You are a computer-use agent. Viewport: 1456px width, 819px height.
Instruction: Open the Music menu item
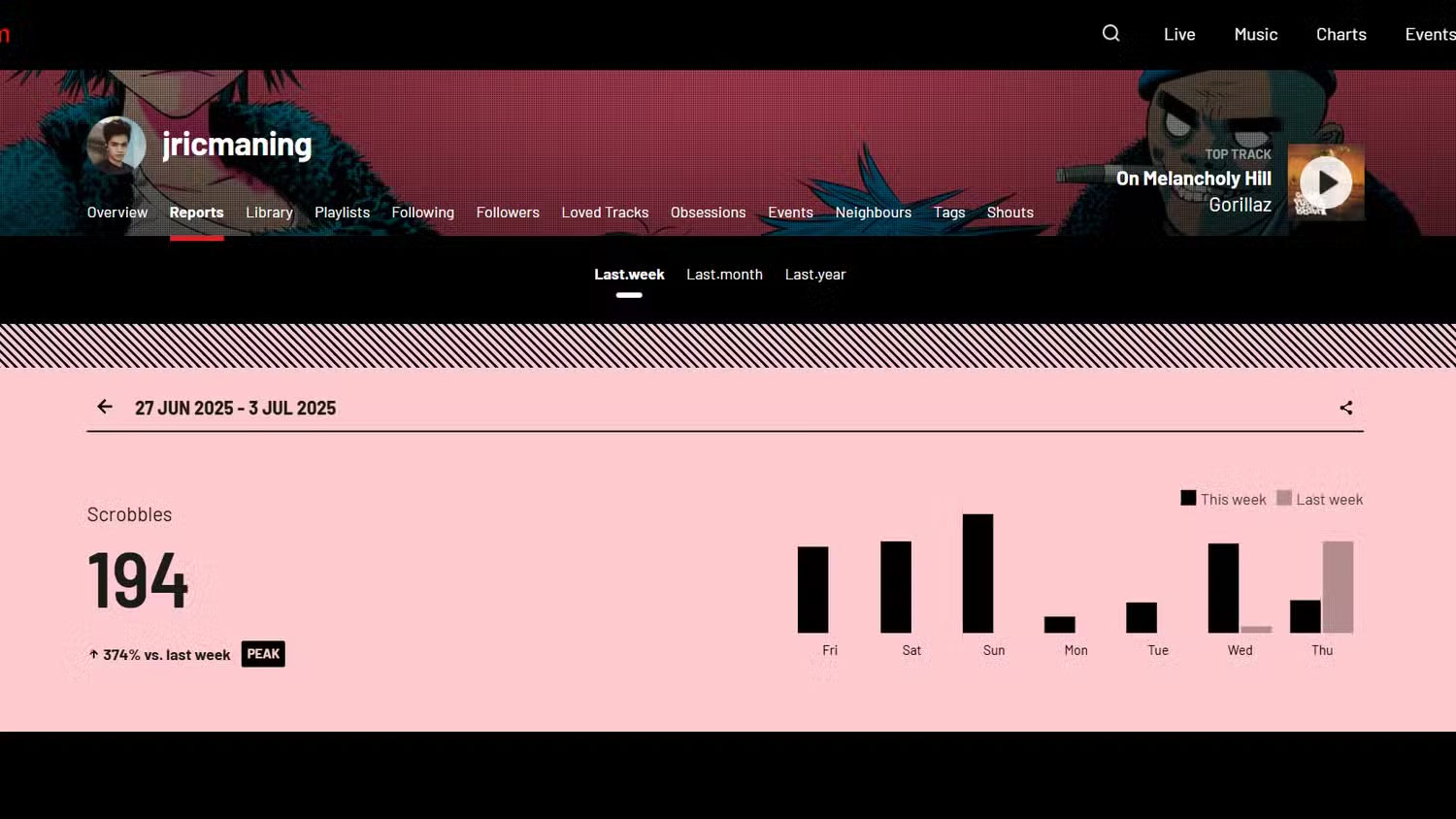[x=1255, y=33]
